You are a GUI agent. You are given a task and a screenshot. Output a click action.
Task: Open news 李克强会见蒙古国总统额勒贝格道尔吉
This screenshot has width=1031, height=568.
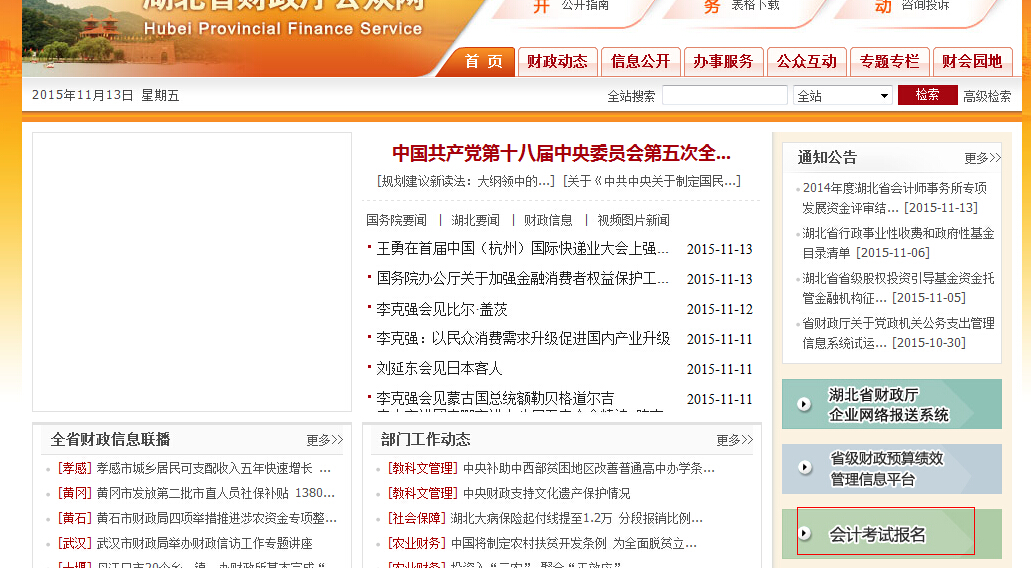click(x=495, y=398)
